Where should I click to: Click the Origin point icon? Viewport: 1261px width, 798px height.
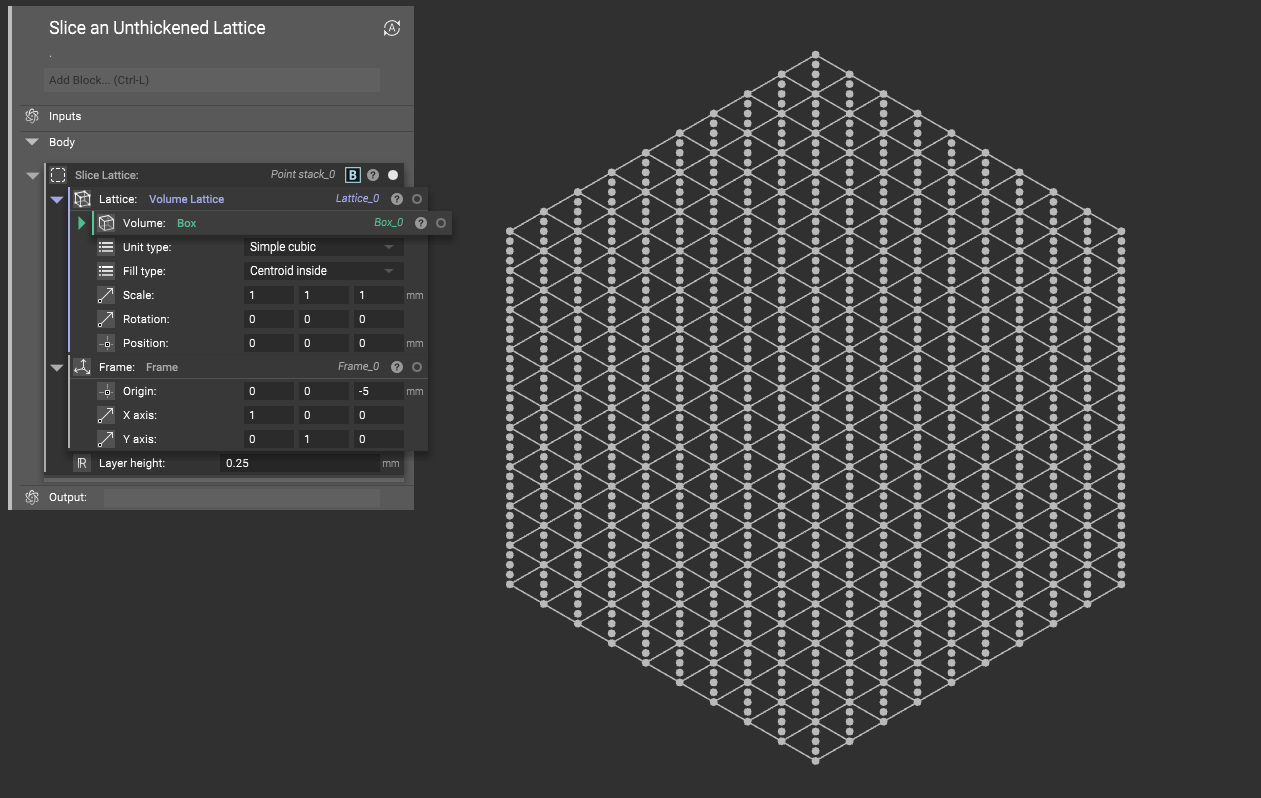(x=106, y=391)
